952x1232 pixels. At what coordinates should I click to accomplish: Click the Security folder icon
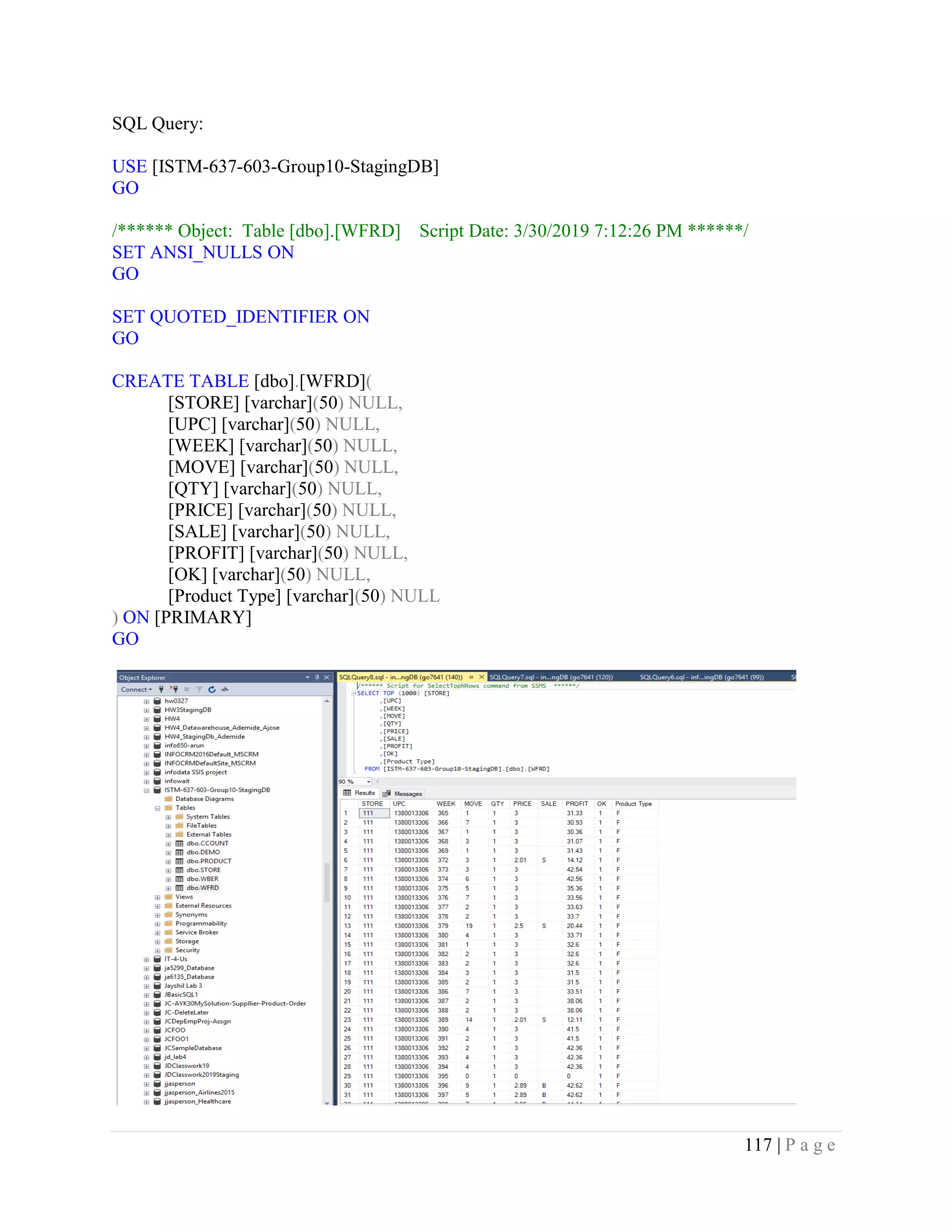169,950
